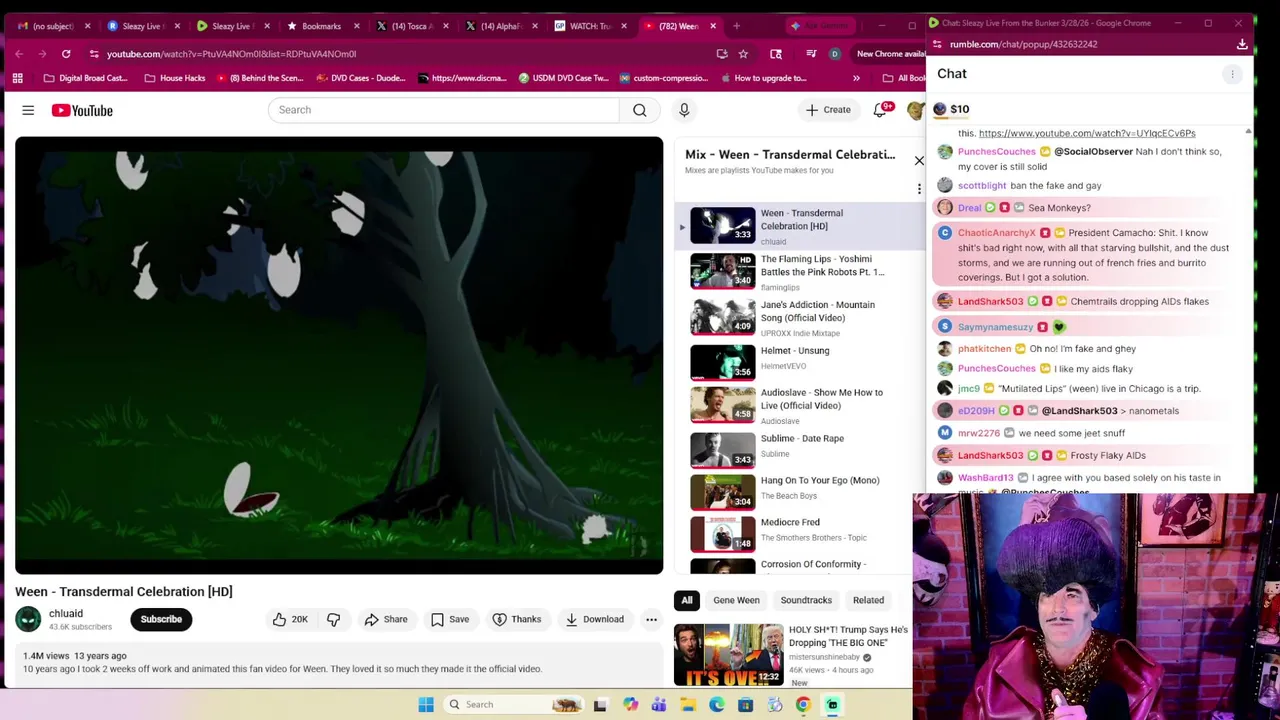This screenshot has width=1280, height=720.
Task: Switch to the (14) Tosca X tab
Action: (411, 26)
